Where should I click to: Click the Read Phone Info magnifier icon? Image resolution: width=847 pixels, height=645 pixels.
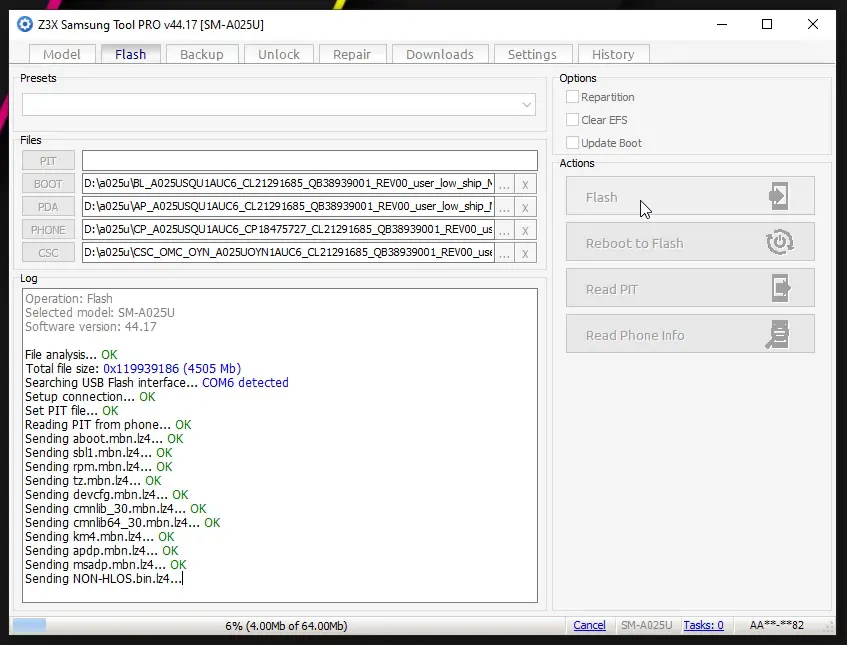click(x=778, y=335)
